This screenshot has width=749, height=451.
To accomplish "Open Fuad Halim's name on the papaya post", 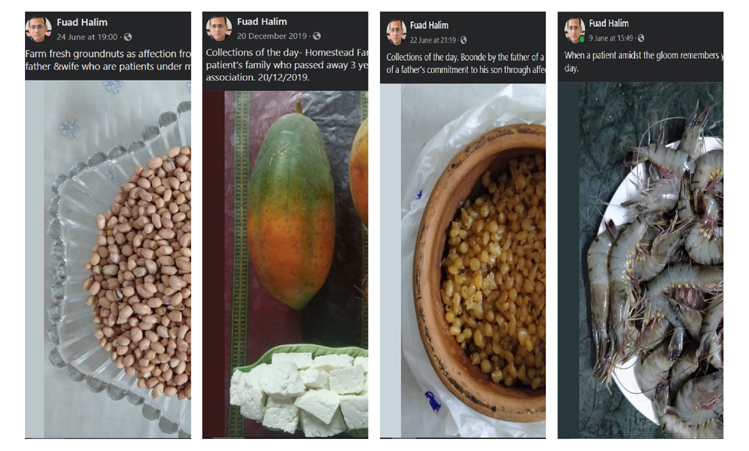I will (x=260, y=21).
